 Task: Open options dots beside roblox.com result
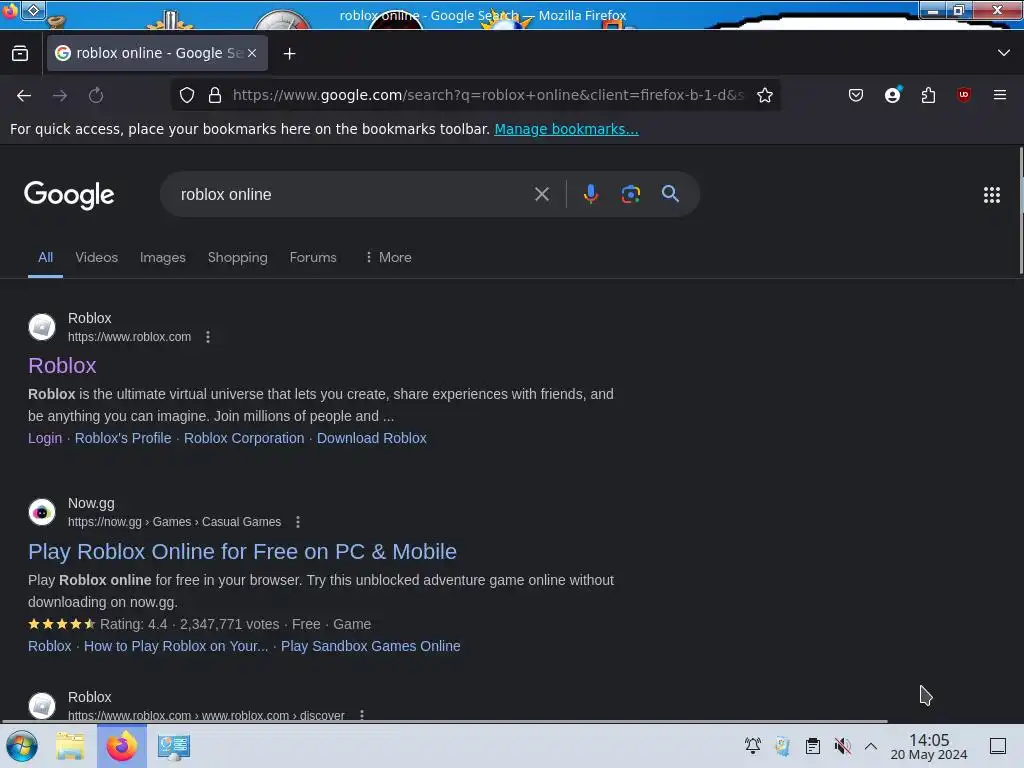tap(208, 337)
